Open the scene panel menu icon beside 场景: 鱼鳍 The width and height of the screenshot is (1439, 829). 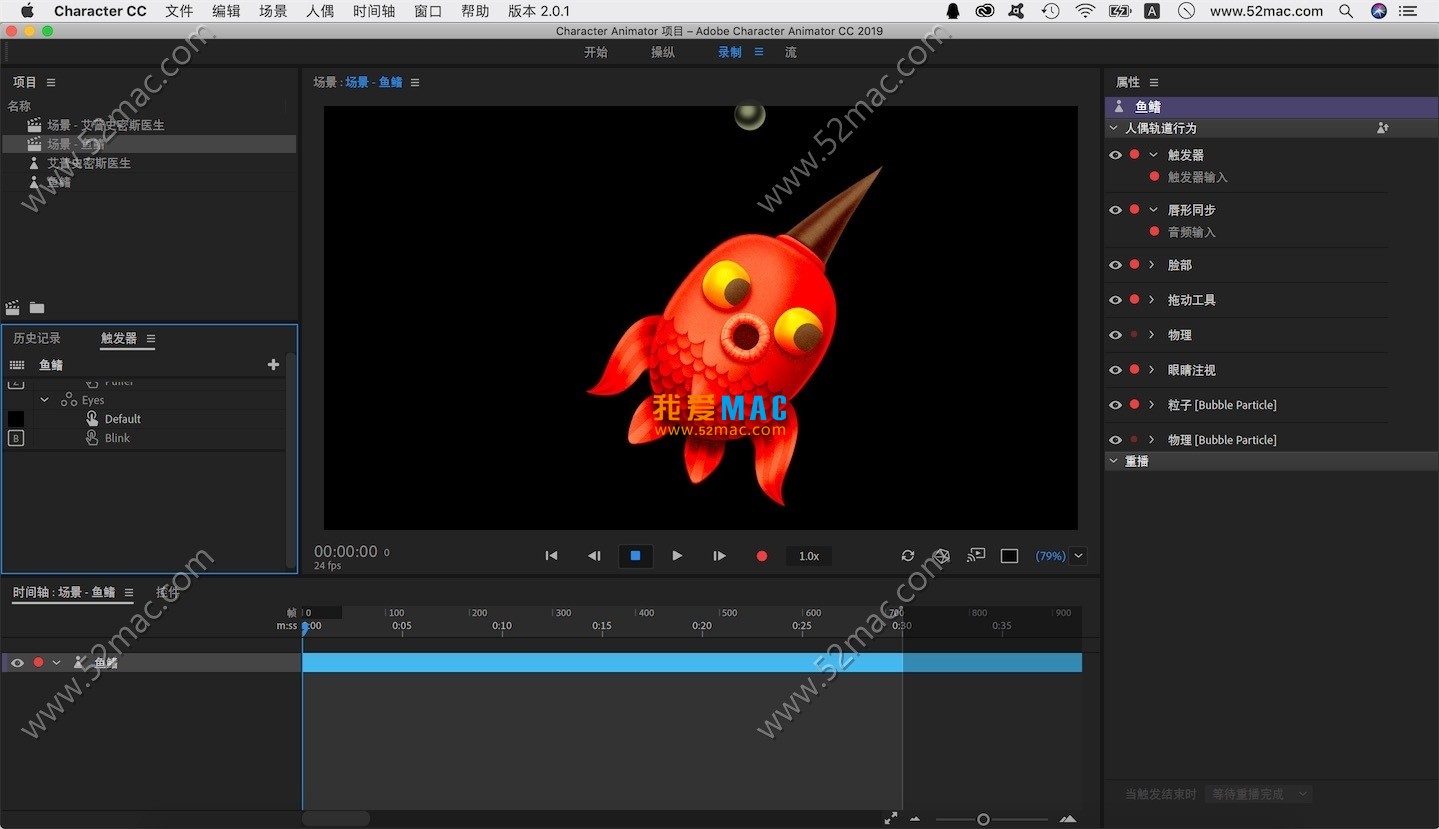[415, 82]
